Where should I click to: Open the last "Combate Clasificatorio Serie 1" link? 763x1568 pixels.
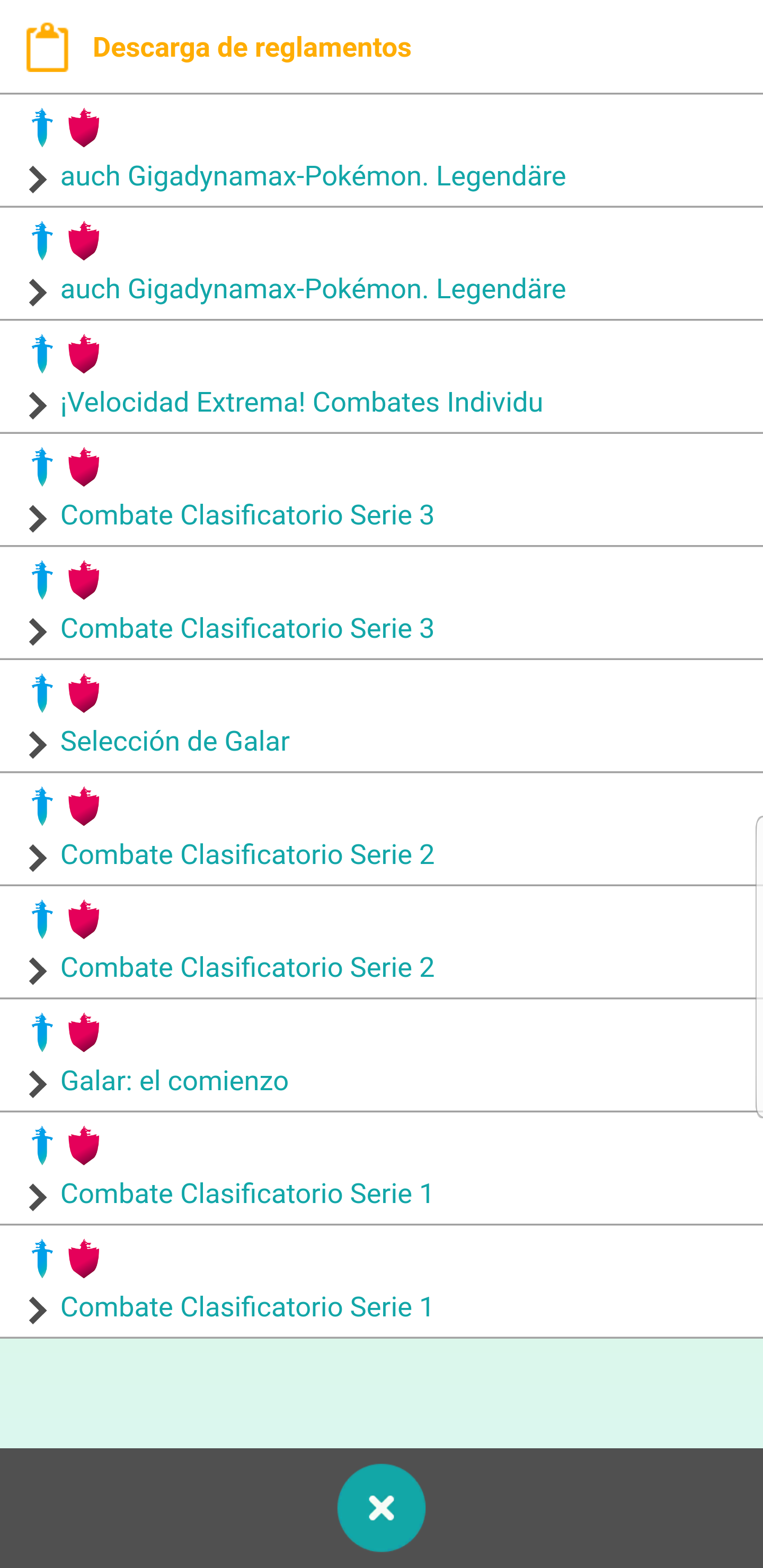[247, 1307]
